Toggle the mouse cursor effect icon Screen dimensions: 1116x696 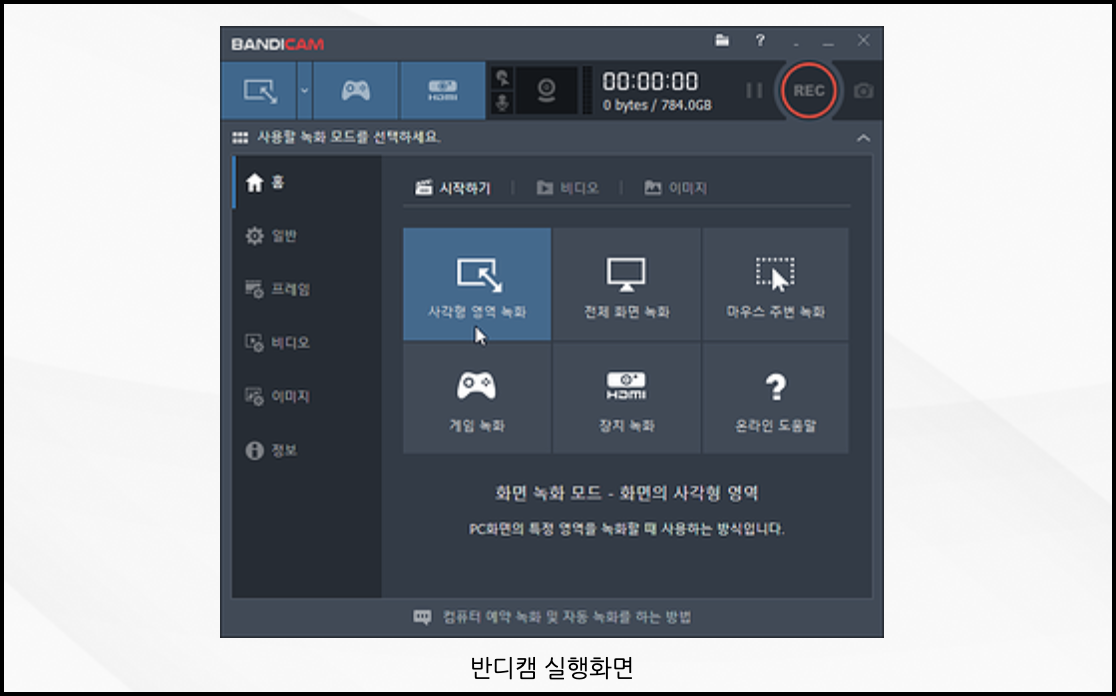pyautogui.click(x=502, y=78)
